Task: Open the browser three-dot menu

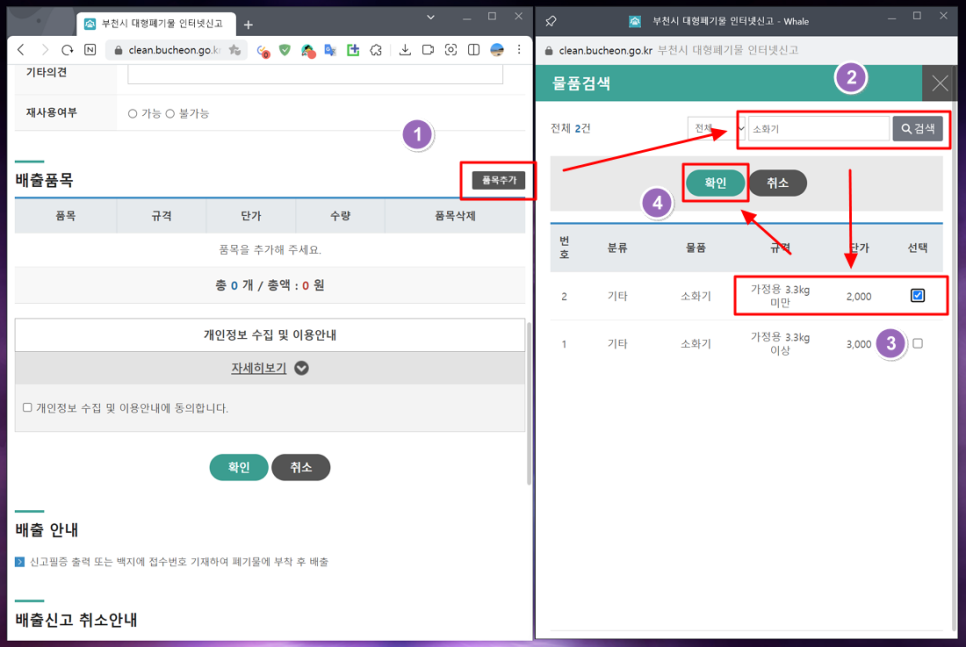Action: (519, 50)
